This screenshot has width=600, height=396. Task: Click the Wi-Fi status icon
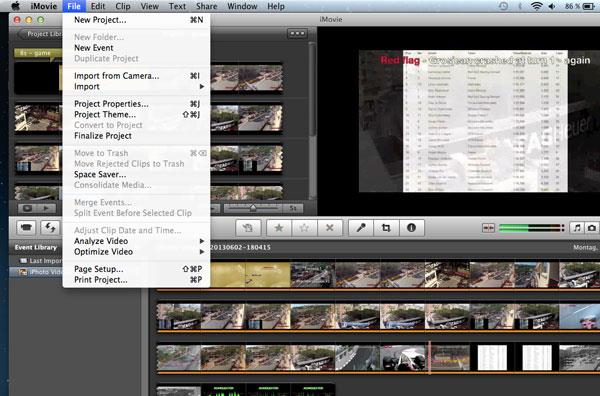[x=536, y=6]
